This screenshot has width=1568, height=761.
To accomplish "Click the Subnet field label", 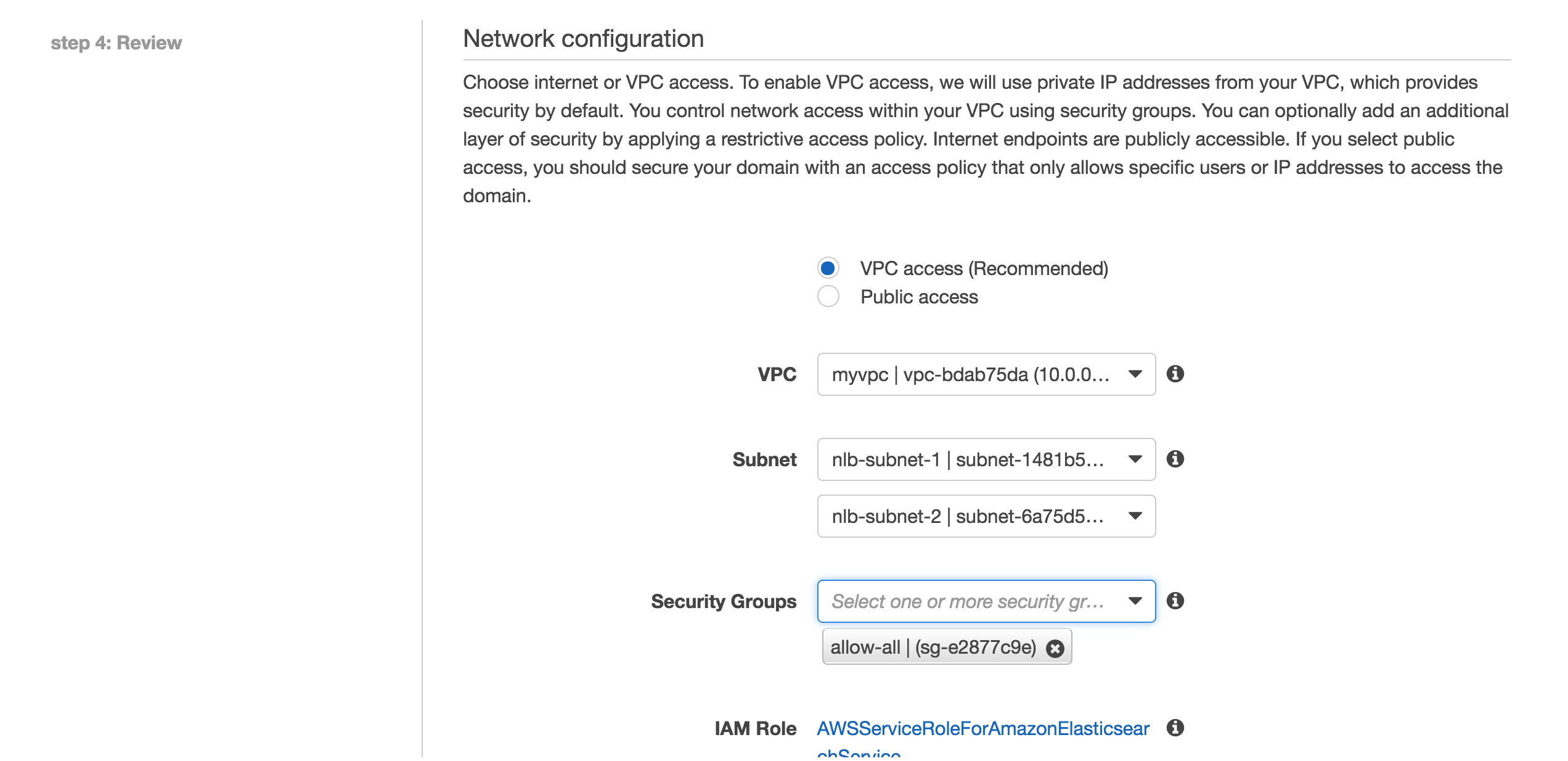I will 764,459.
